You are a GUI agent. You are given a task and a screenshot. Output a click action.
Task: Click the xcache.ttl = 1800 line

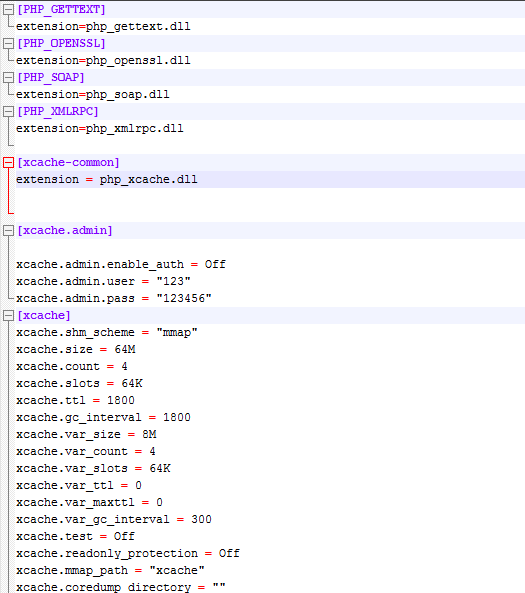click(75, 401)
